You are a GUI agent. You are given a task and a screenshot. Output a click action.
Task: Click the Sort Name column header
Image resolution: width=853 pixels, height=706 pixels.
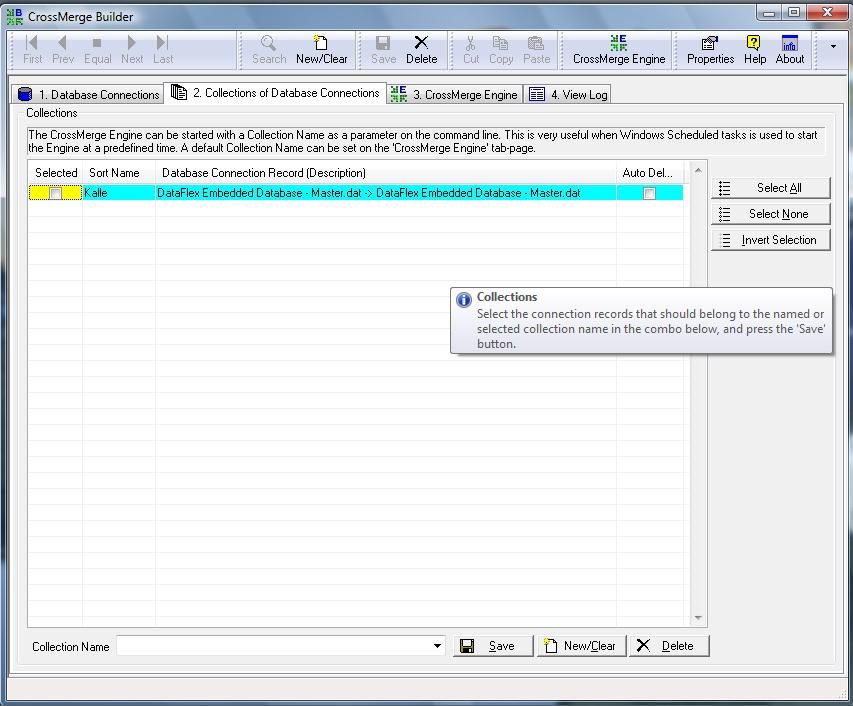(x=119, y=173)
